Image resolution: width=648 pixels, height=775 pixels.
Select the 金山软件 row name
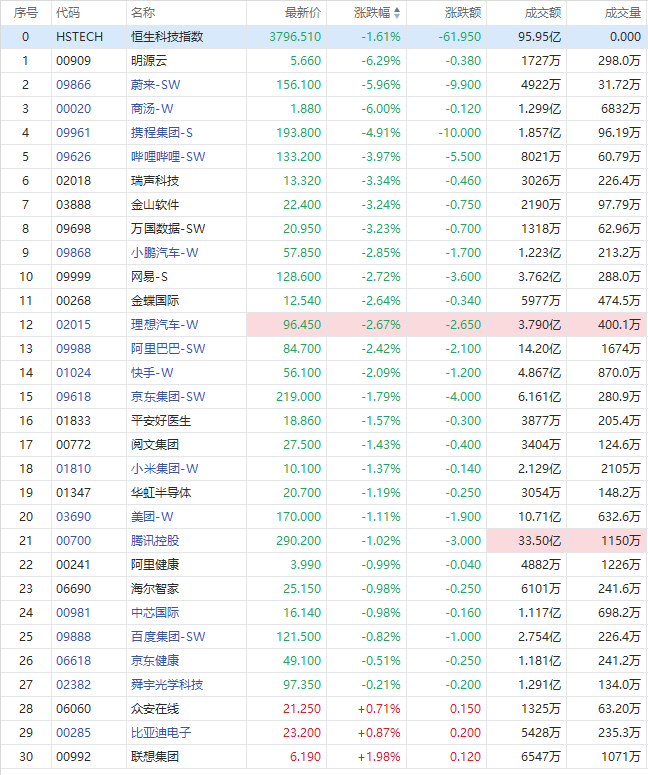[155, 205]
